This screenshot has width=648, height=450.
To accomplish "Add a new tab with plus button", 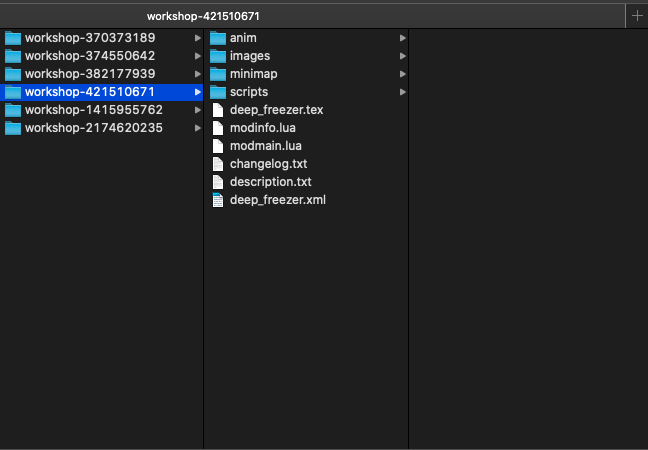I will (x=637, y=16).
